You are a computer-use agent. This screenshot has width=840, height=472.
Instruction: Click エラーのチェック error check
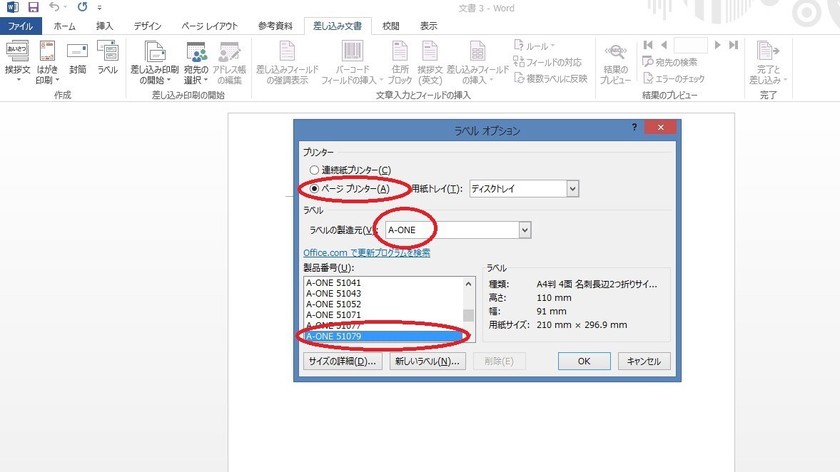673,79
